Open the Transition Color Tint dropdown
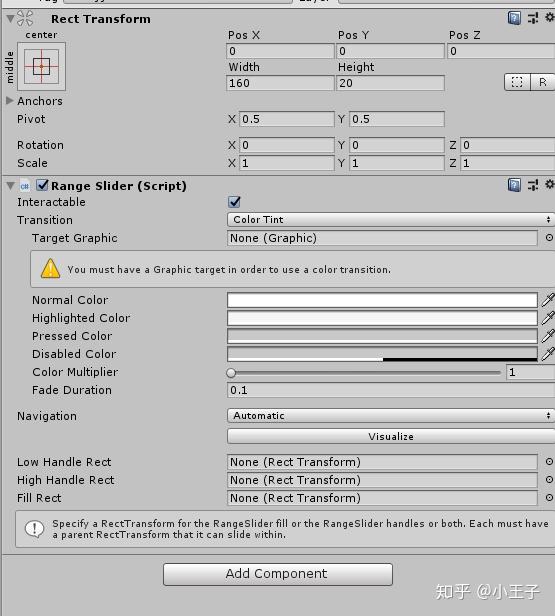 click(x=391, y=220)
